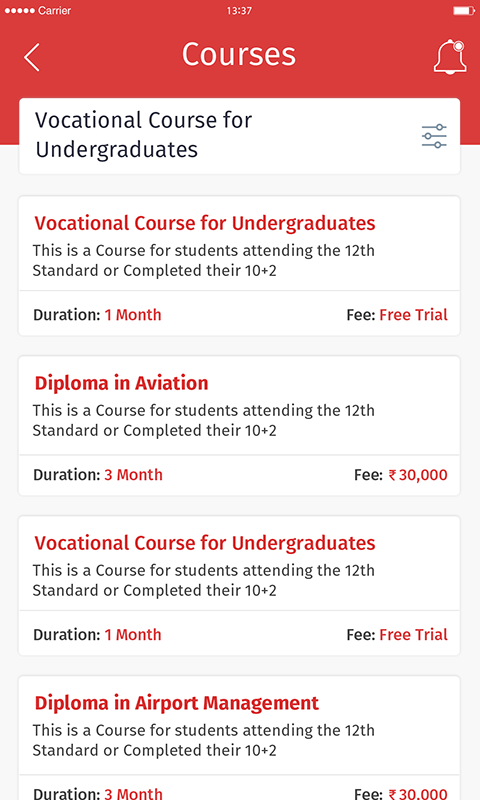Screen dimensions: 480x800
Task: Tap ₹30,000 fee on Diploma in Aviation
Action: [418, 475]
